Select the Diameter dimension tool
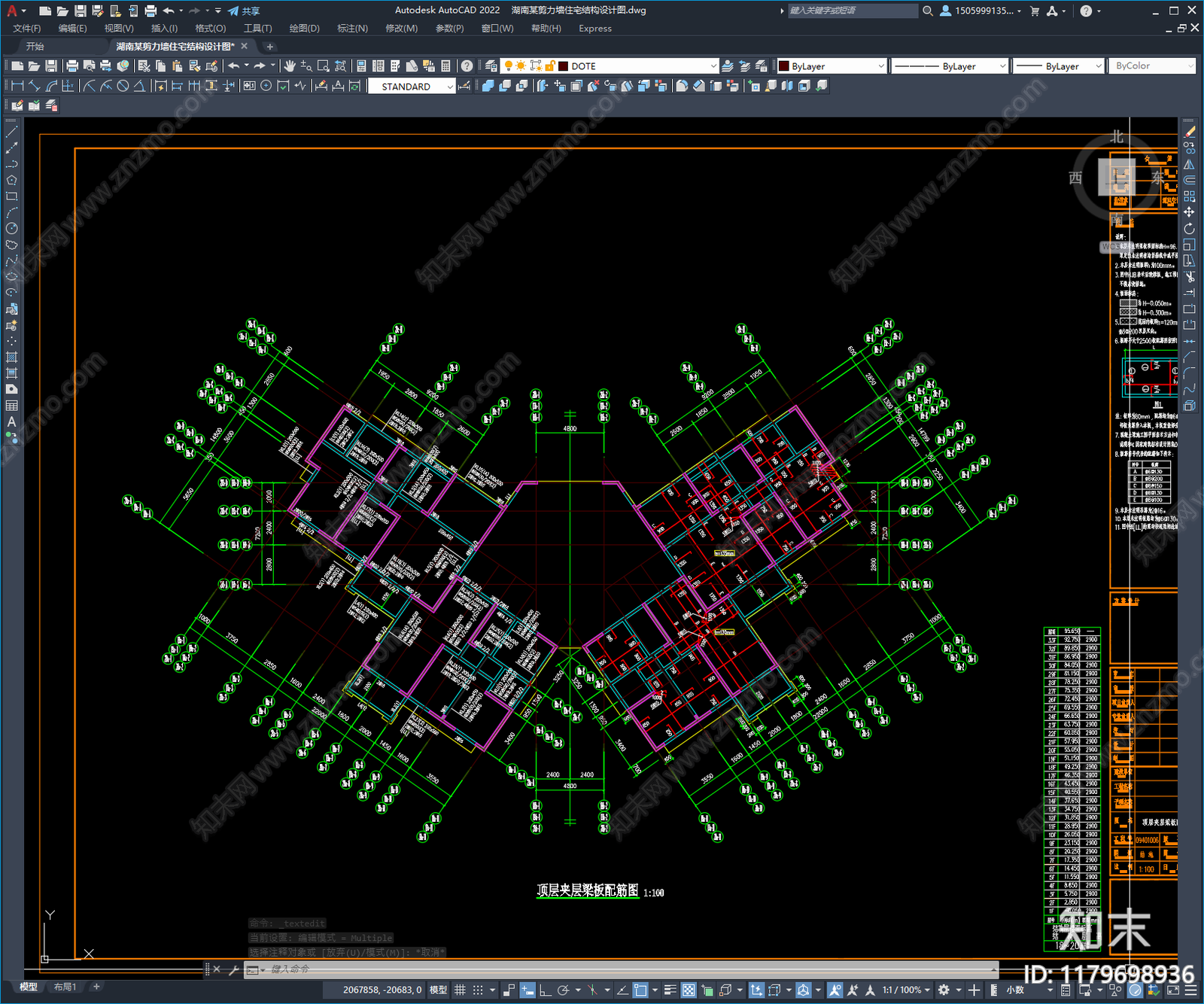 (123, 86)
